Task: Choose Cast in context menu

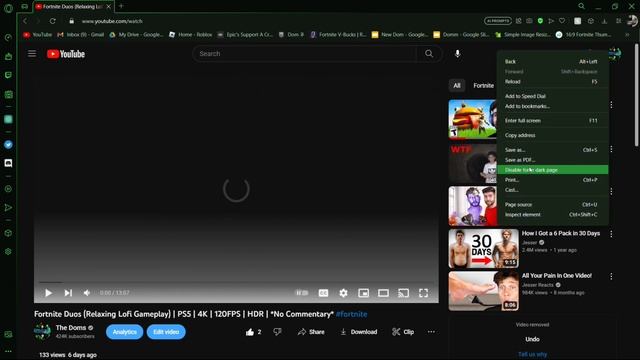Action: 553,190
